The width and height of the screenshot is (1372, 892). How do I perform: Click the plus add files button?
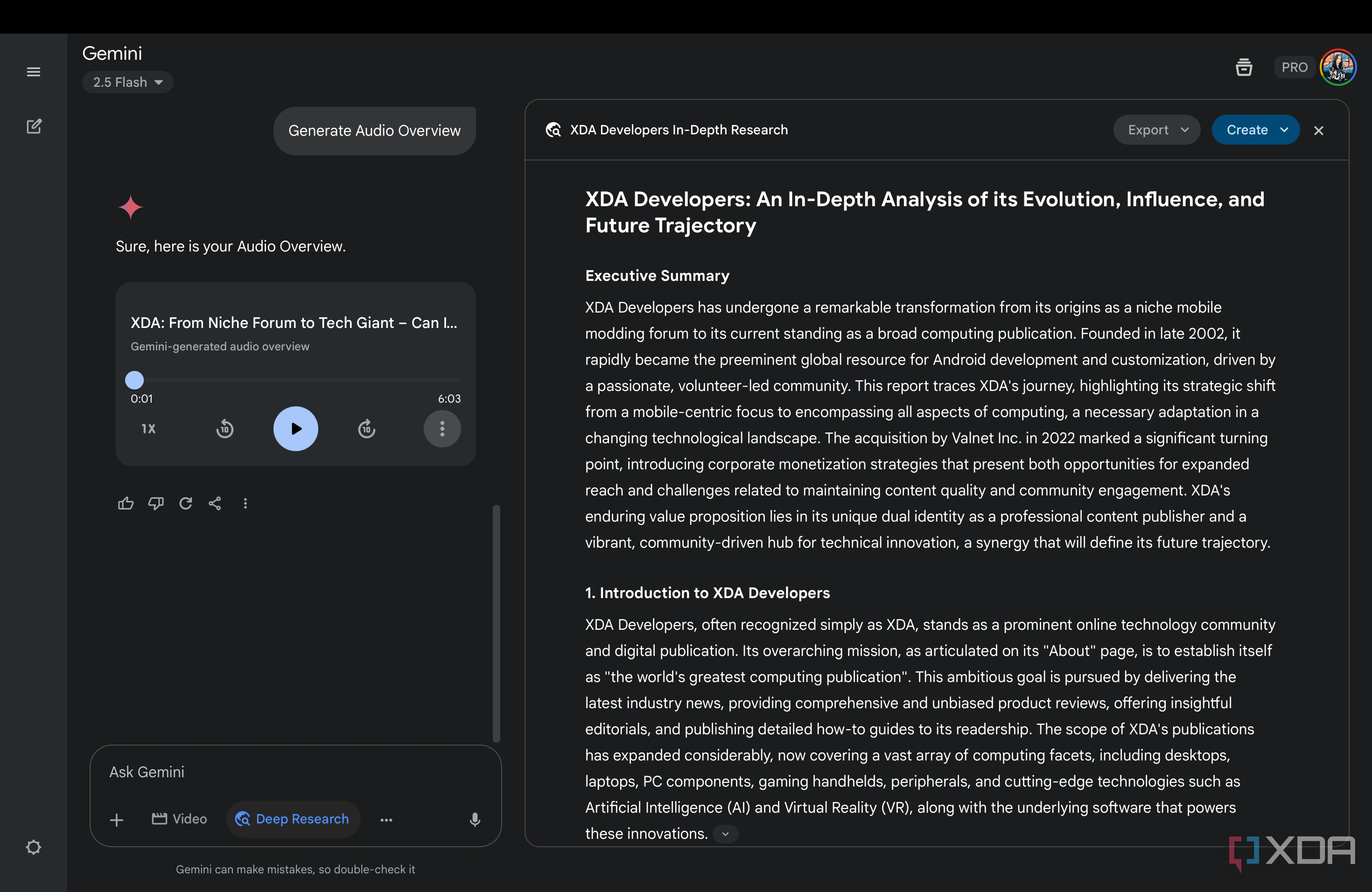117,820
